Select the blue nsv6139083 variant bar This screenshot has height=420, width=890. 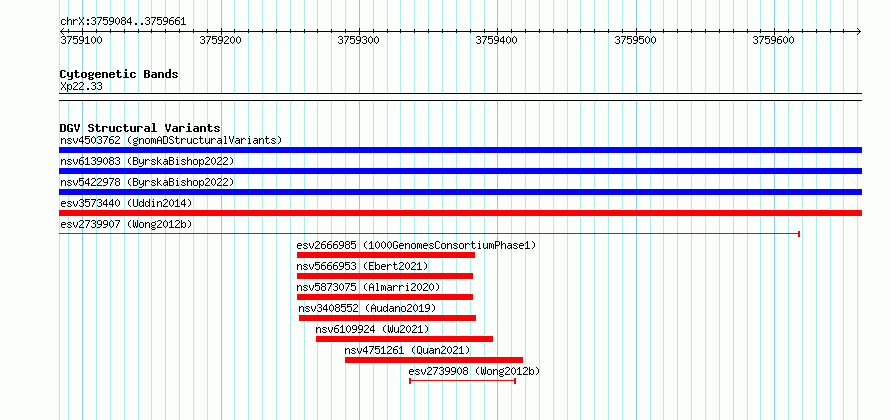(x=460, y=171)
